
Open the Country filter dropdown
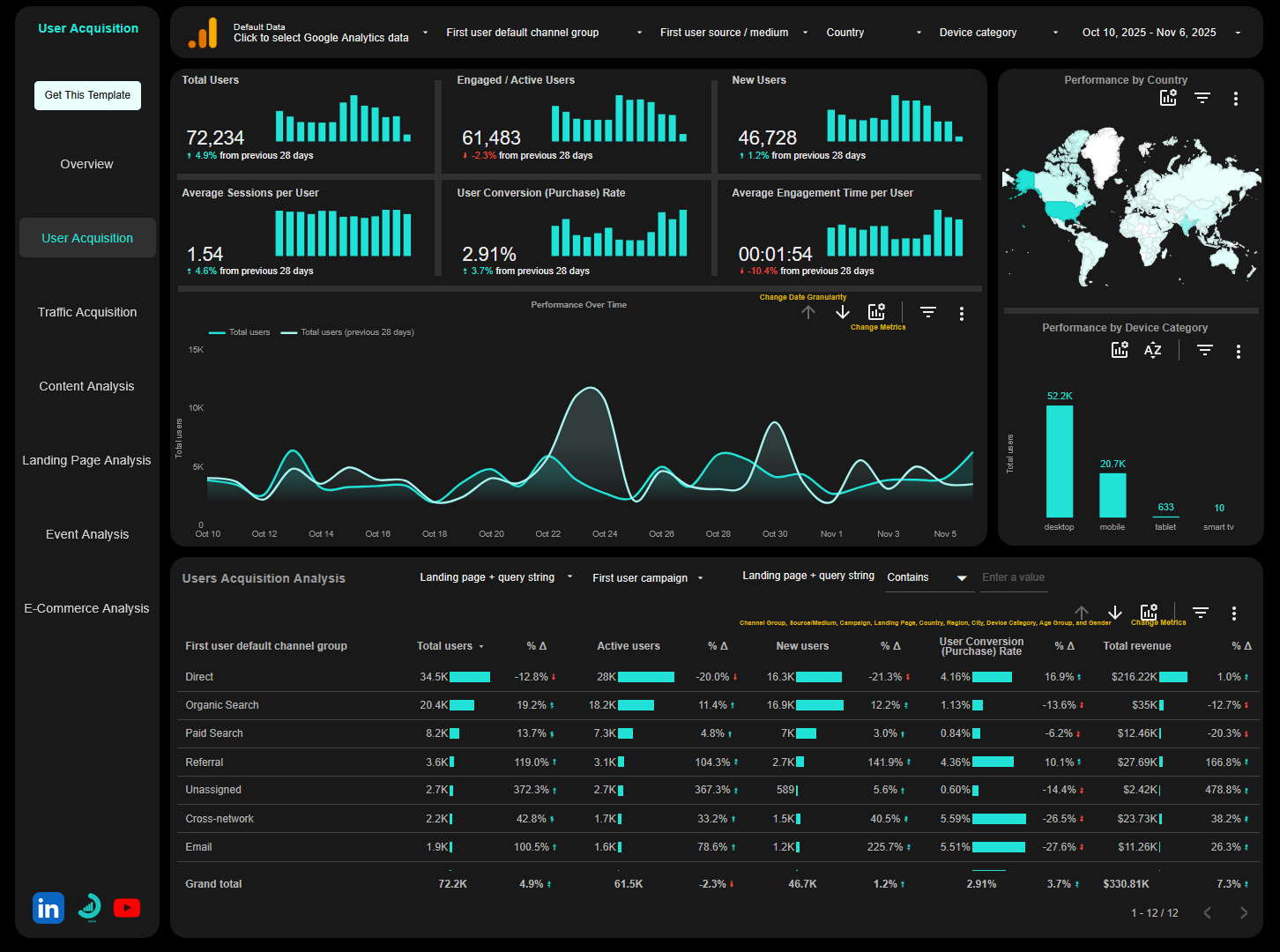(873, 32)
